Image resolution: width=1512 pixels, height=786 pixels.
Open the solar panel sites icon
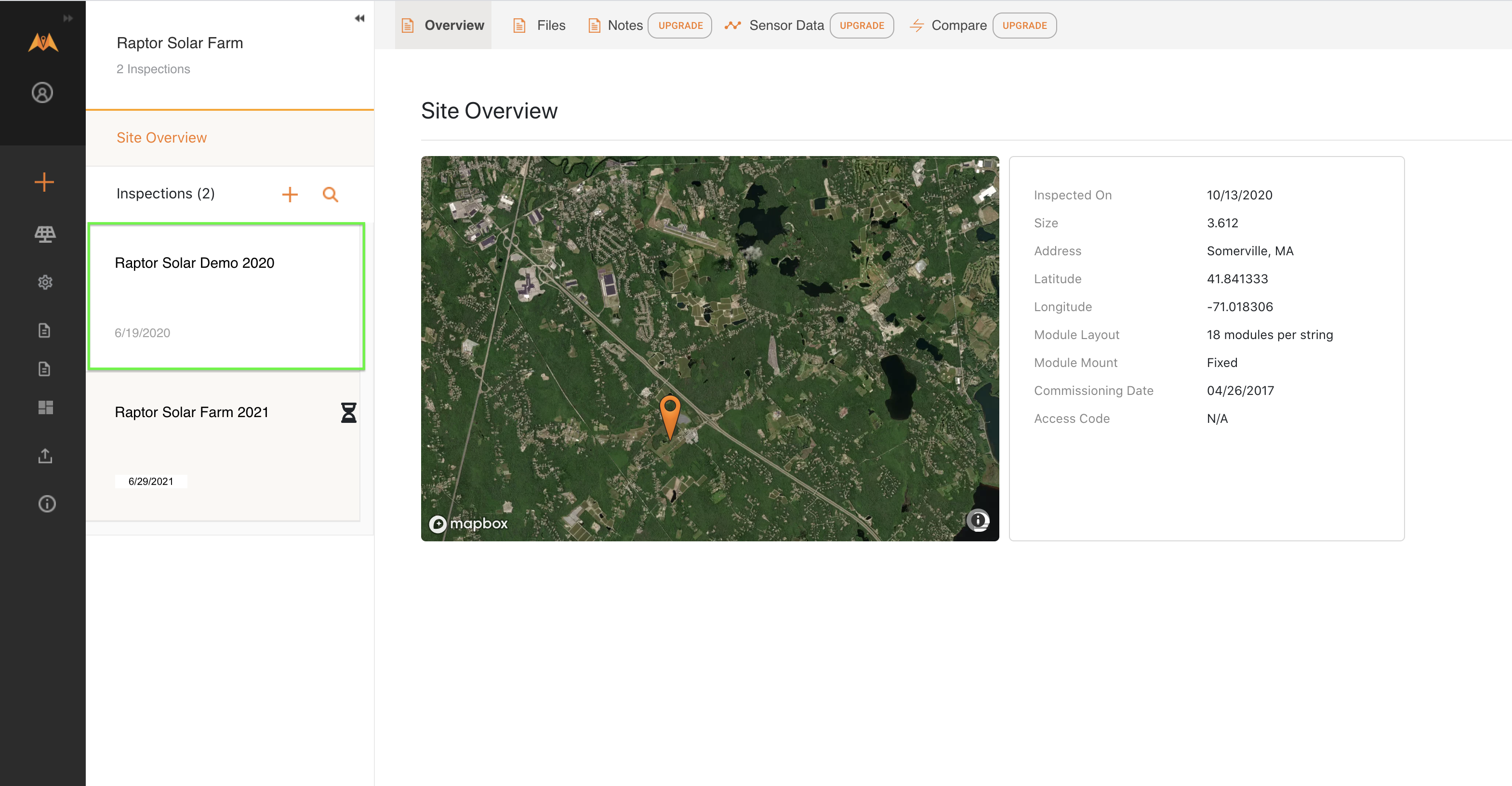[x=45, y=234]
